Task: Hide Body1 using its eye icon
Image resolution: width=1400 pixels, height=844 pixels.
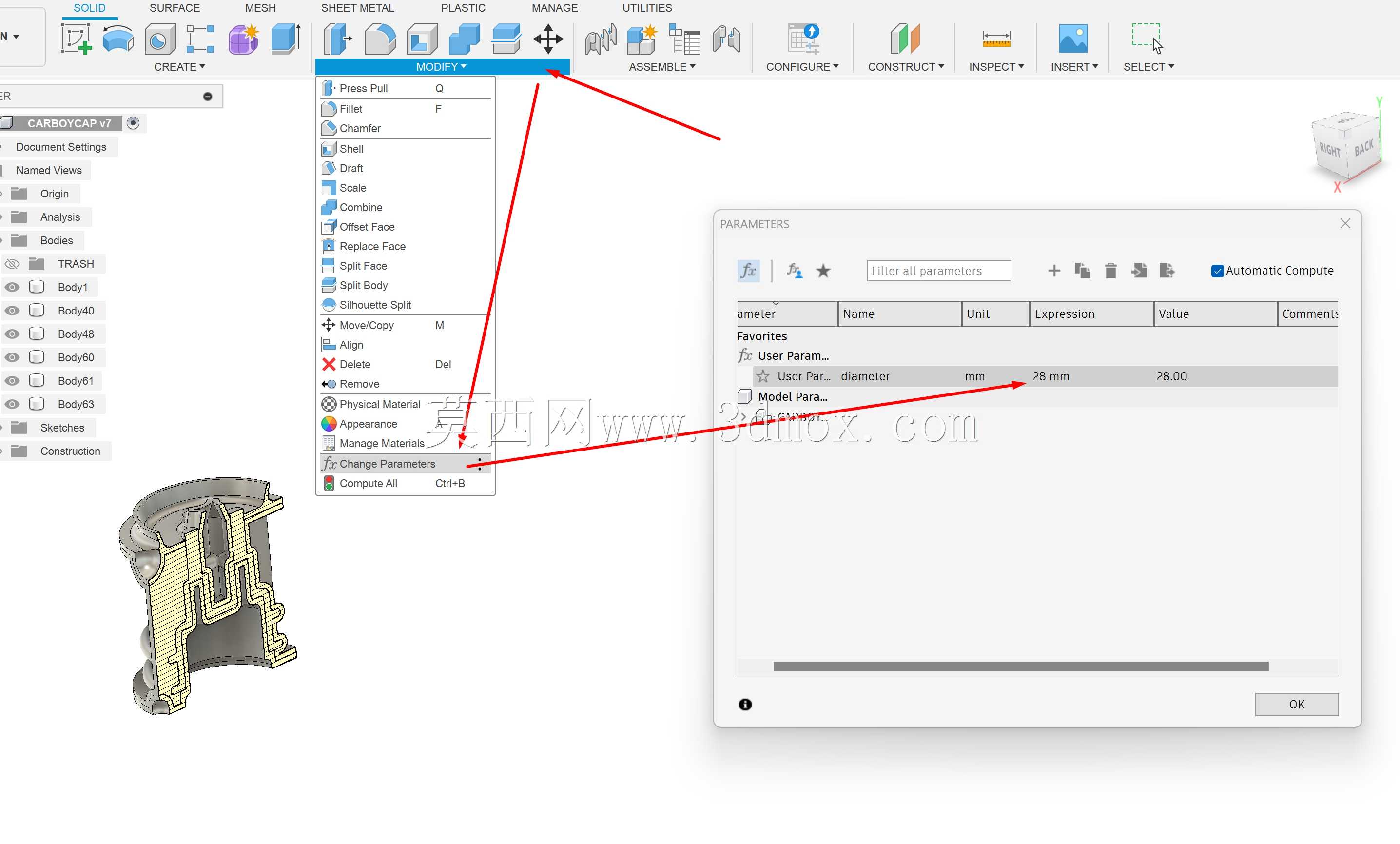Action: 12,287
